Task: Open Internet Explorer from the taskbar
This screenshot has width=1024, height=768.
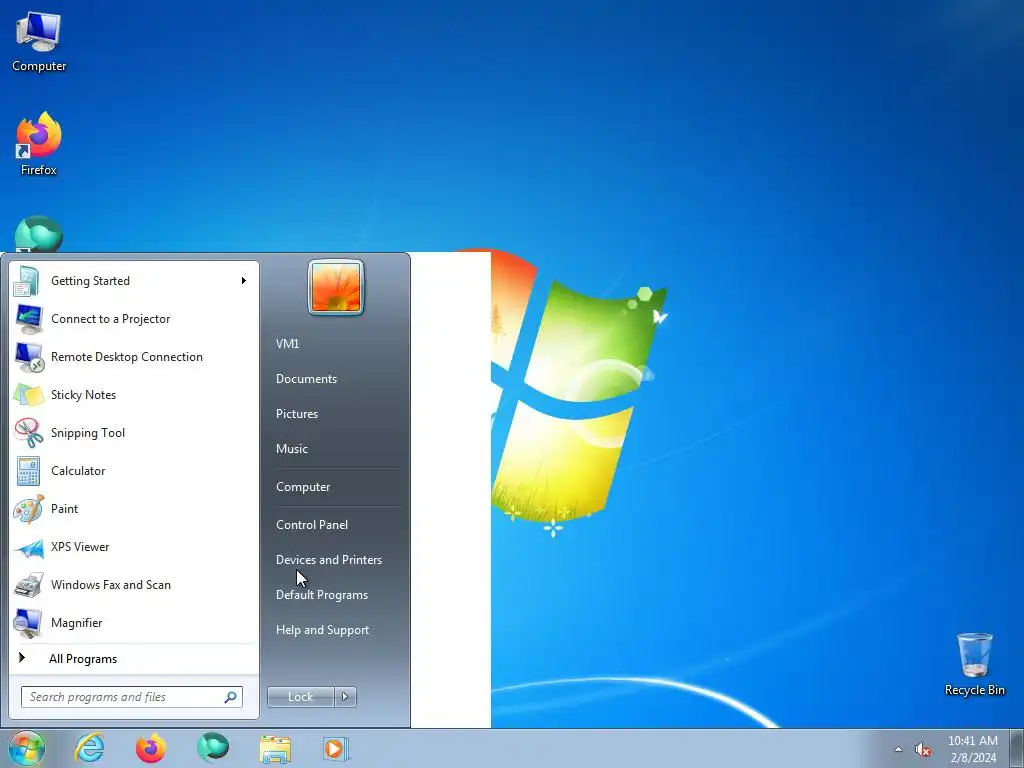Action: coord(89,748)
